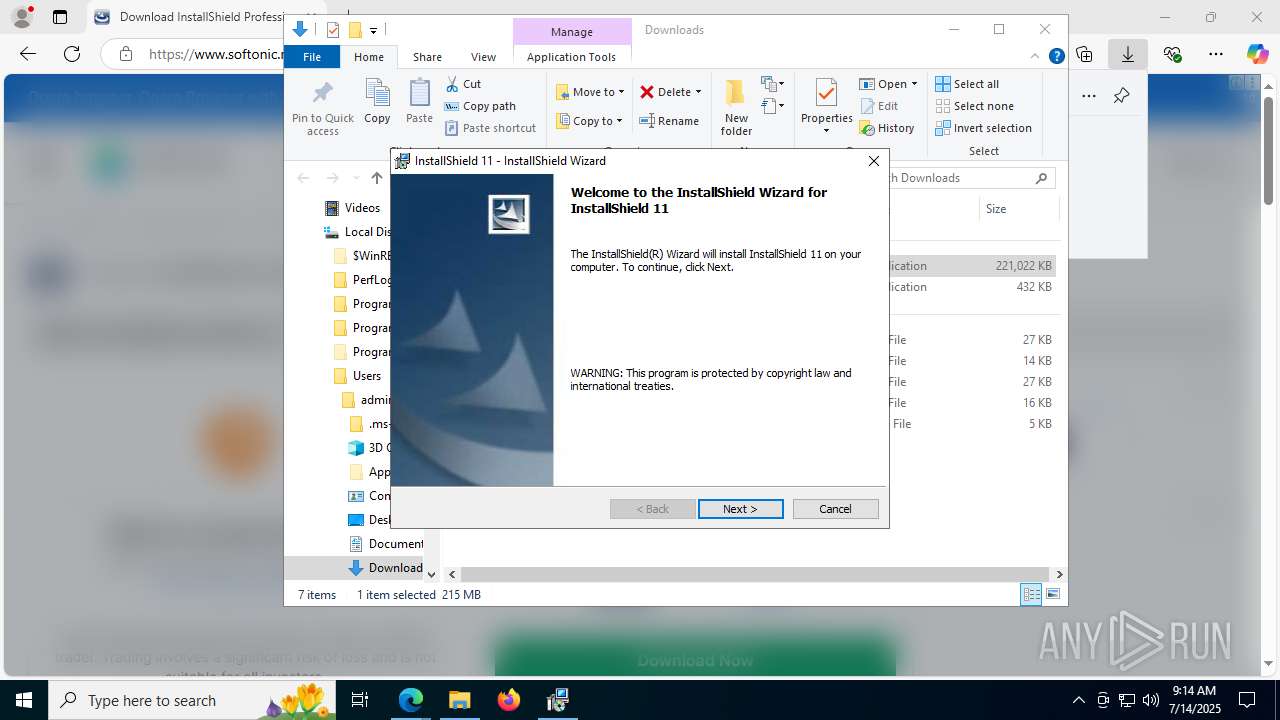This screenshot has height=720, width=1280.
Task: Open the Open button dropdown arrow
Action: pos(914,84)
